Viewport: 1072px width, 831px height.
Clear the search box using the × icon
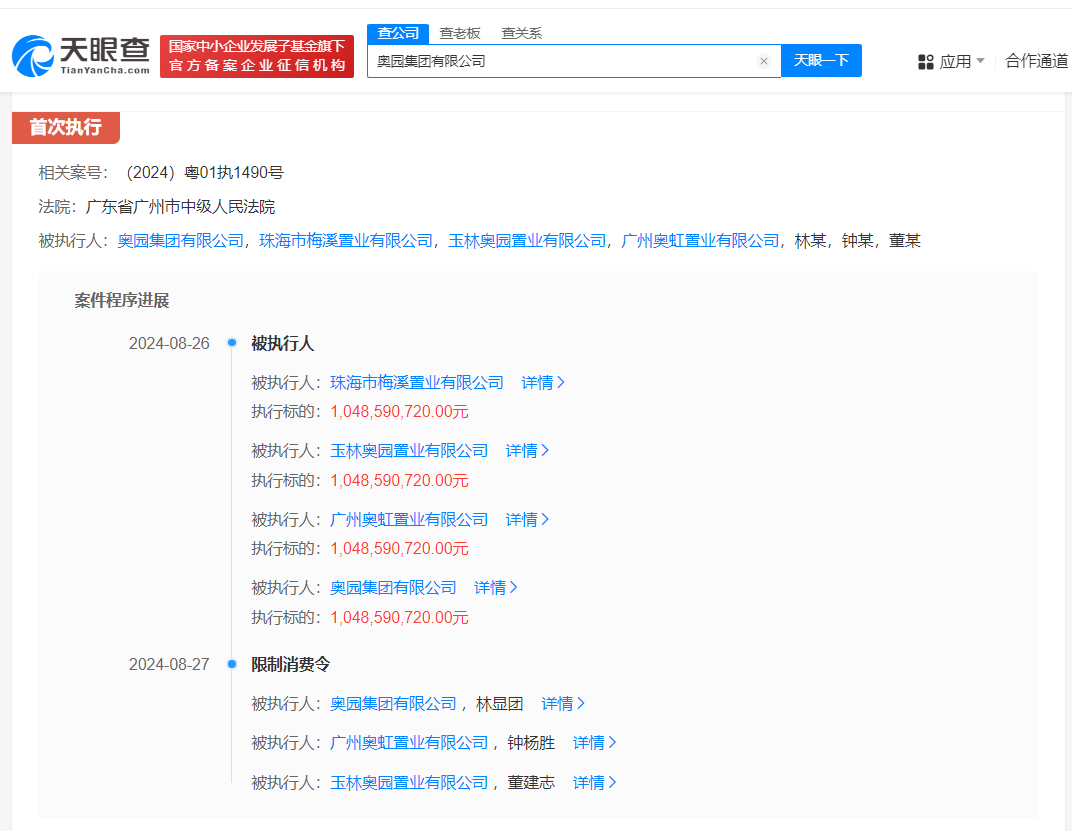[764, 61]
